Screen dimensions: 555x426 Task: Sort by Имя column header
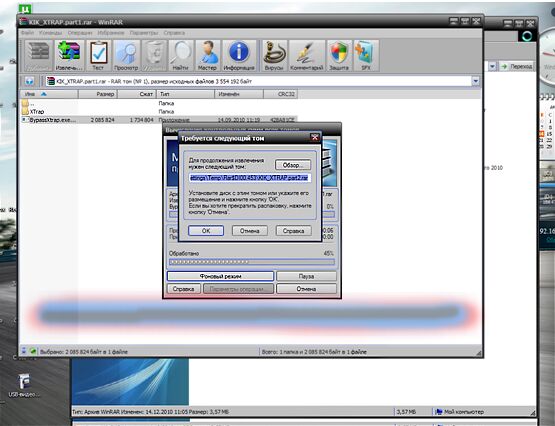tap(49, 94)
